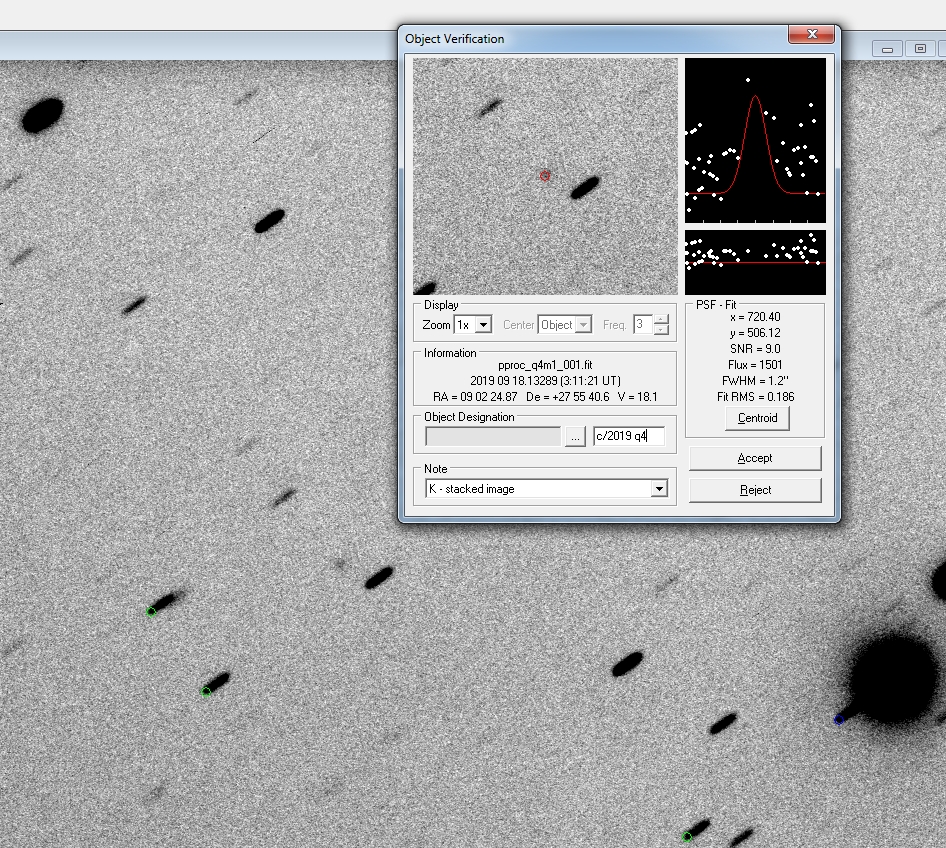Open the object designation browse (...) button
The height and width of the screenshot is (848, 946).
click(x=575, y=436)
